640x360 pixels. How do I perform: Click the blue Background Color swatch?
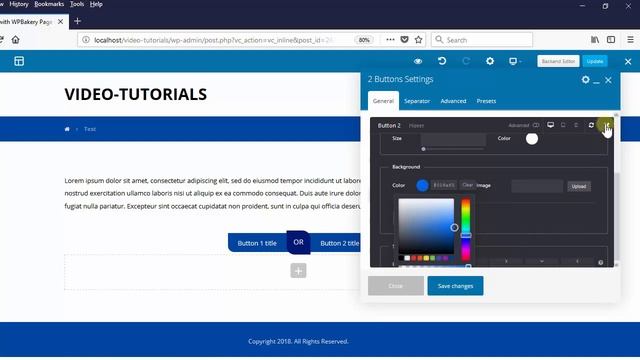pyautogui.click(x=422, y=185)
